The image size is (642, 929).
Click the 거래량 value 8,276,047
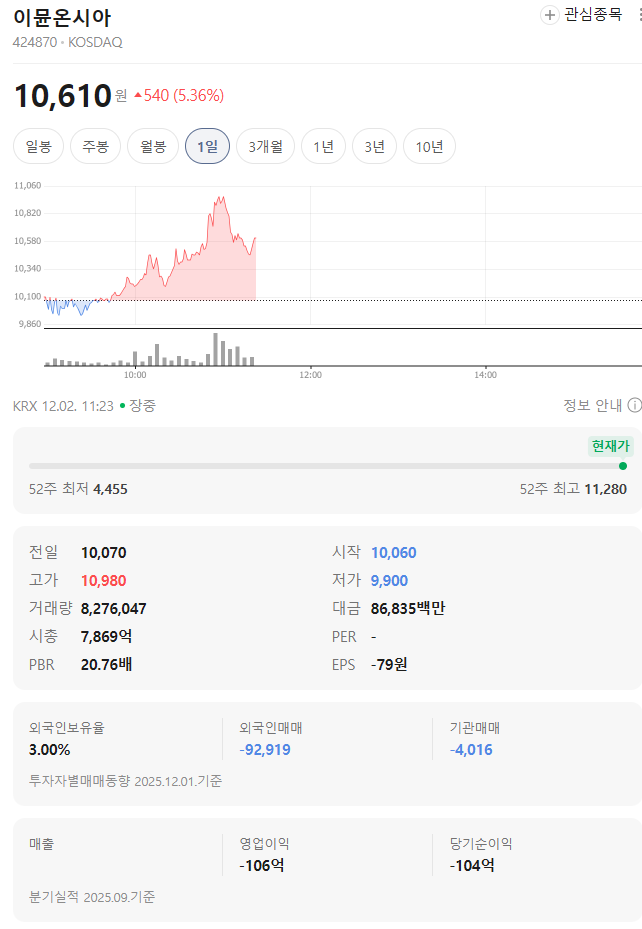tap(114, 608)
